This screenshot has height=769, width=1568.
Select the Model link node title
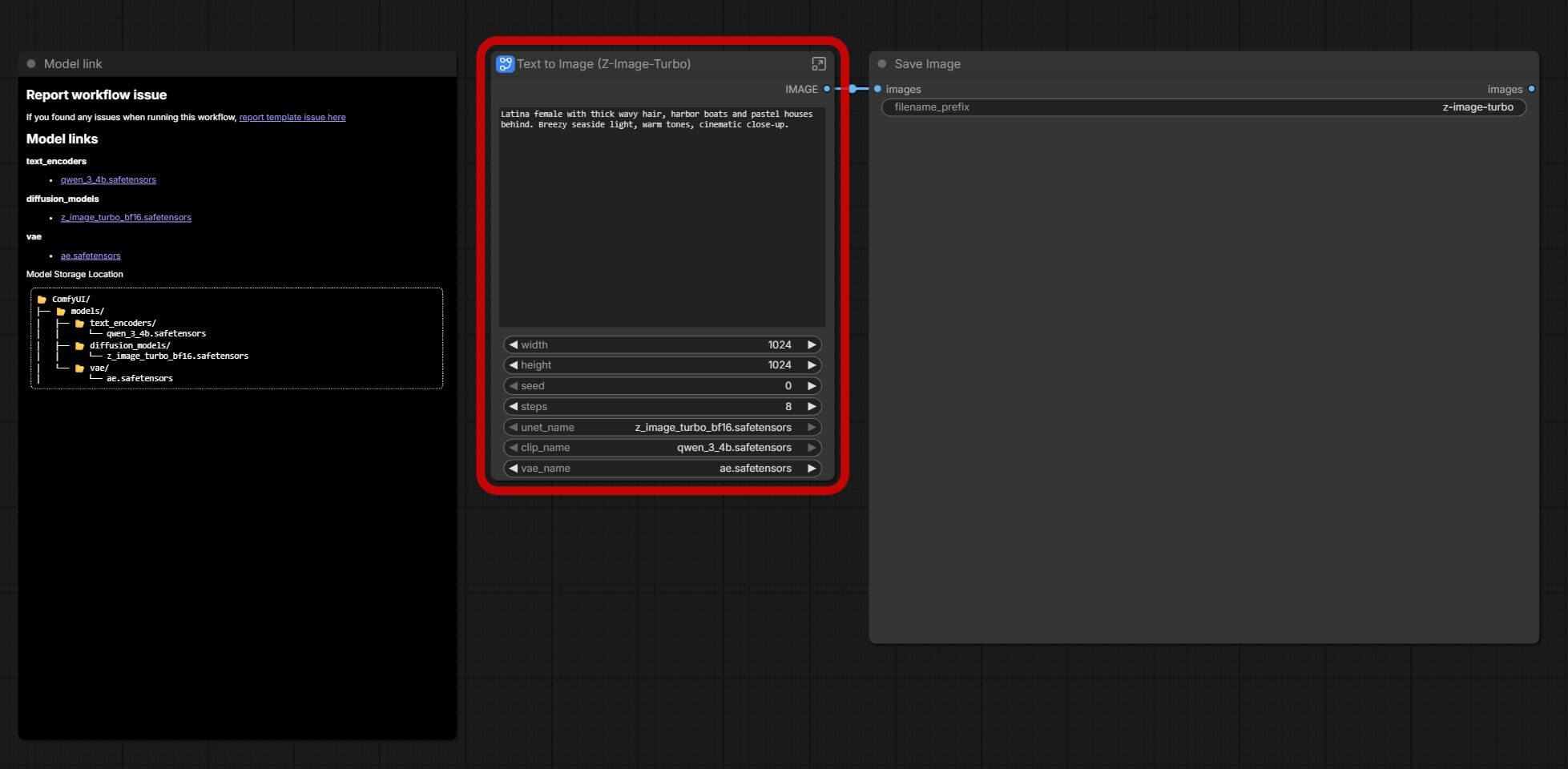tap(73, 64)
